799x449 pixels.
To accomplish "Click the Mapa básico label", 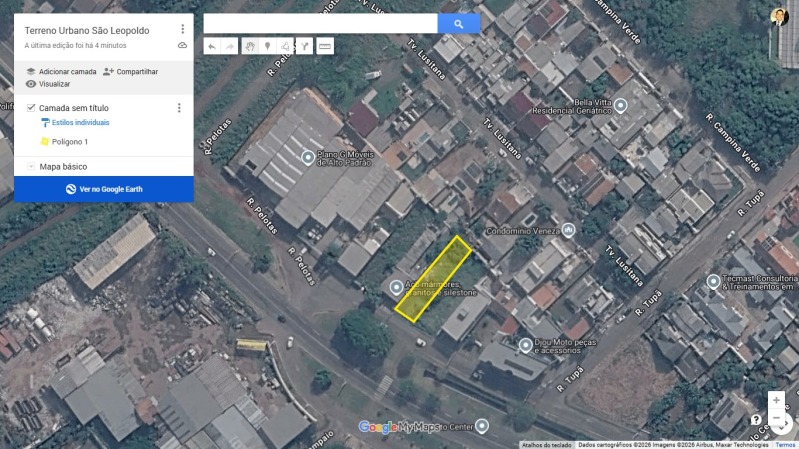I will coord(63,167).
